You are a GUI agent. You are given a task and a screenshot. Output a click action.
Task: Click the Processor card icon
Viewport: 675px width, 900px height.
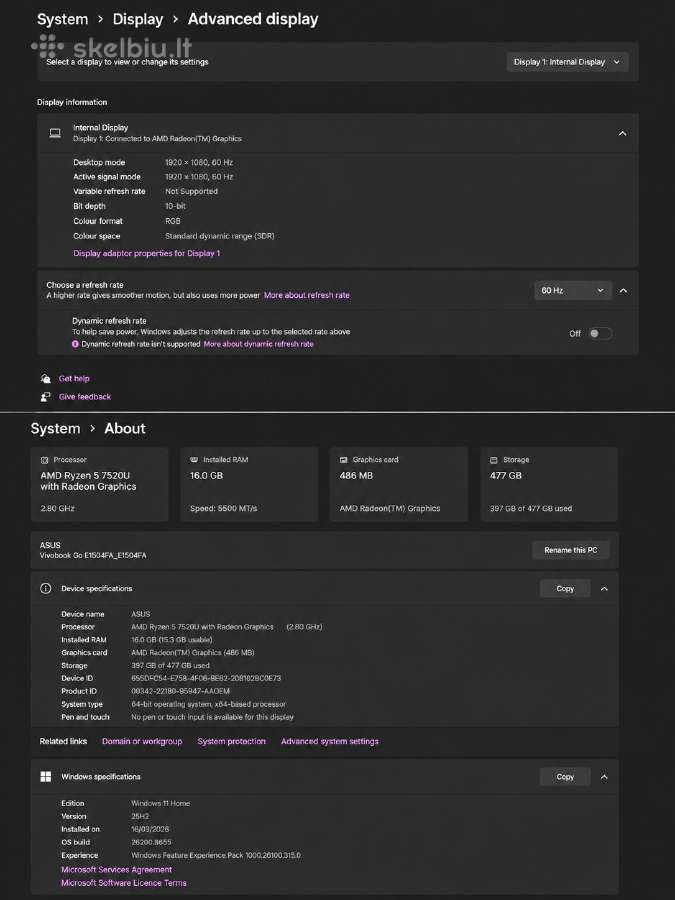point(44,460)
